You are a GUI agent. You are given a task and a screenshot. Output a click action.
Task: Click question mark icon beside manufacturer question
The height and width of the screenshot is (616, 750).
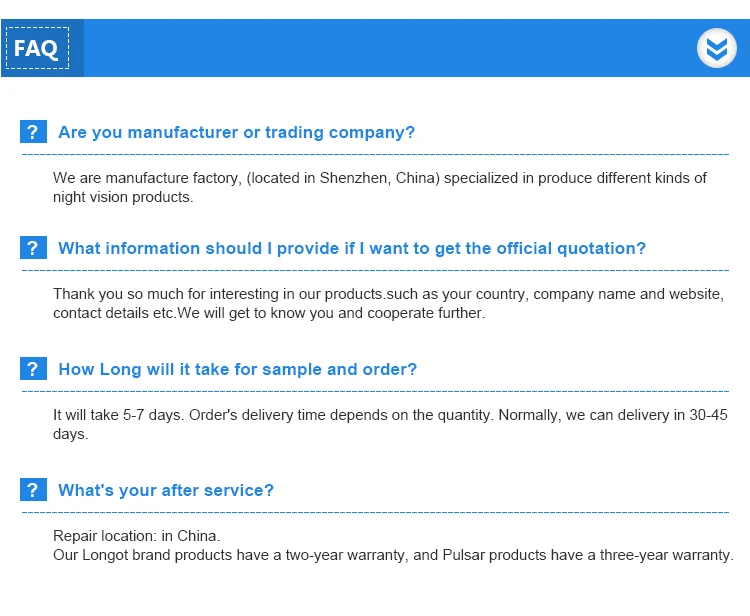pyautogui.click(x=33, y=132)
